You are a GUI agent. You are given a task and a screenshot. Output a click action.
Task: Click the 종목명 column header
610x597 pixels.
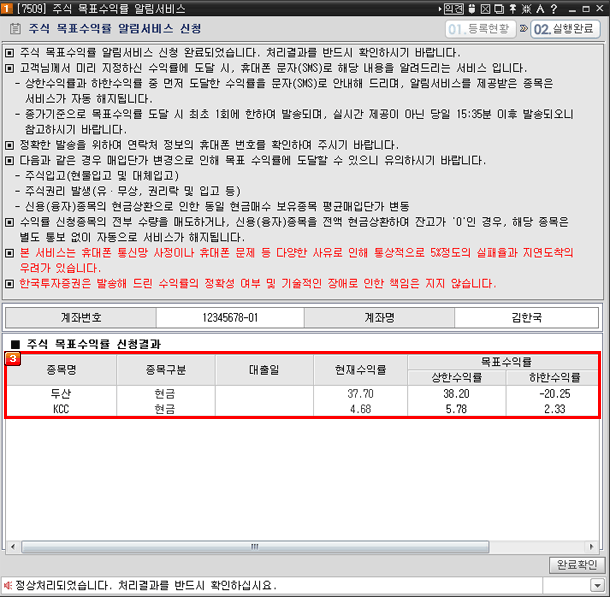point(61,369)
